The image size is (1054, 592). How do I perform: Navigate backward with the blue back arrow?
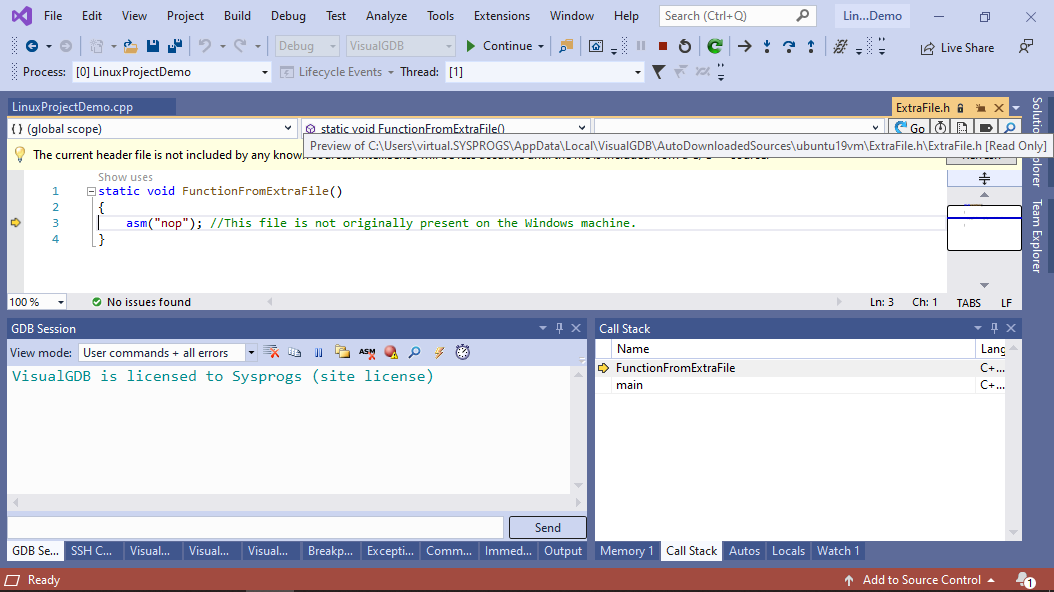(x=31, y=46)
